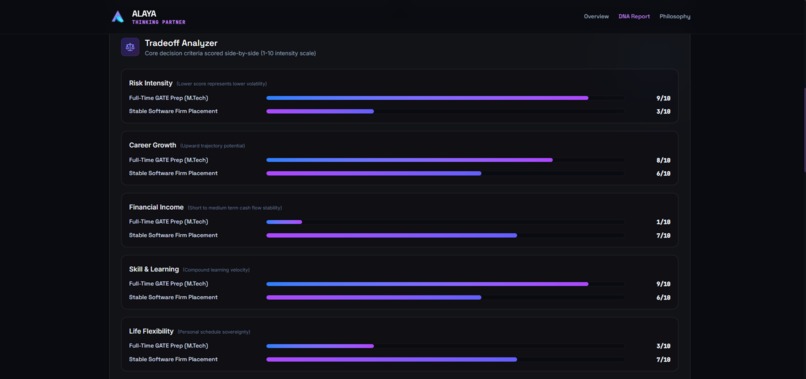Click the 1/10 score under Financial Income
The height and width of the screenshot is (379, 806).
(x=663, y=222)
